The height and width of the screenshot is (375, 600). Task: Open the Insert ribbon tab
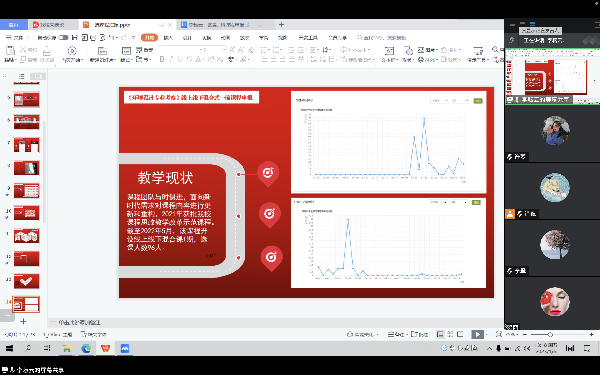point(168,38)
